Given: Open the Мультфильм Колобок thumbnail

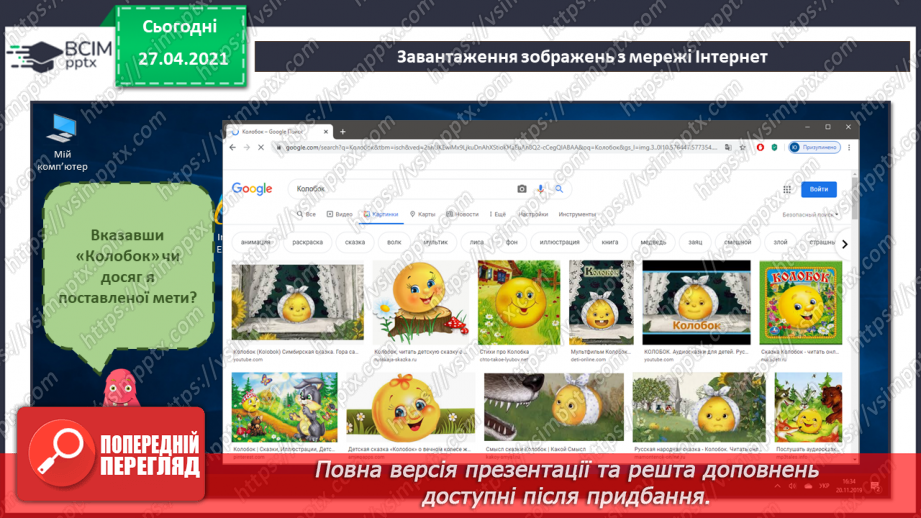Looking at the screenshot, I should (x=601, y=302).
